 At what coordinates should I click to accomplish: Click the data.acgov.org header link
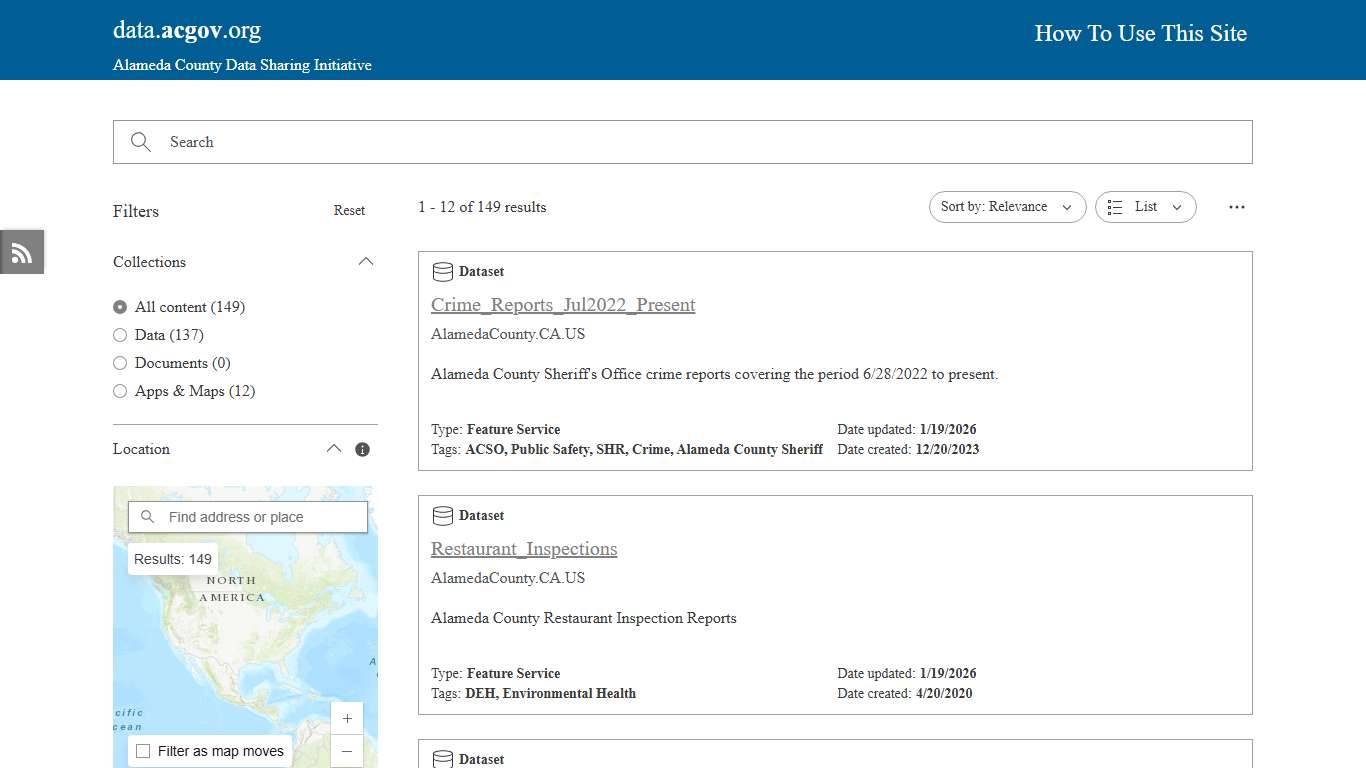[186, 29]
